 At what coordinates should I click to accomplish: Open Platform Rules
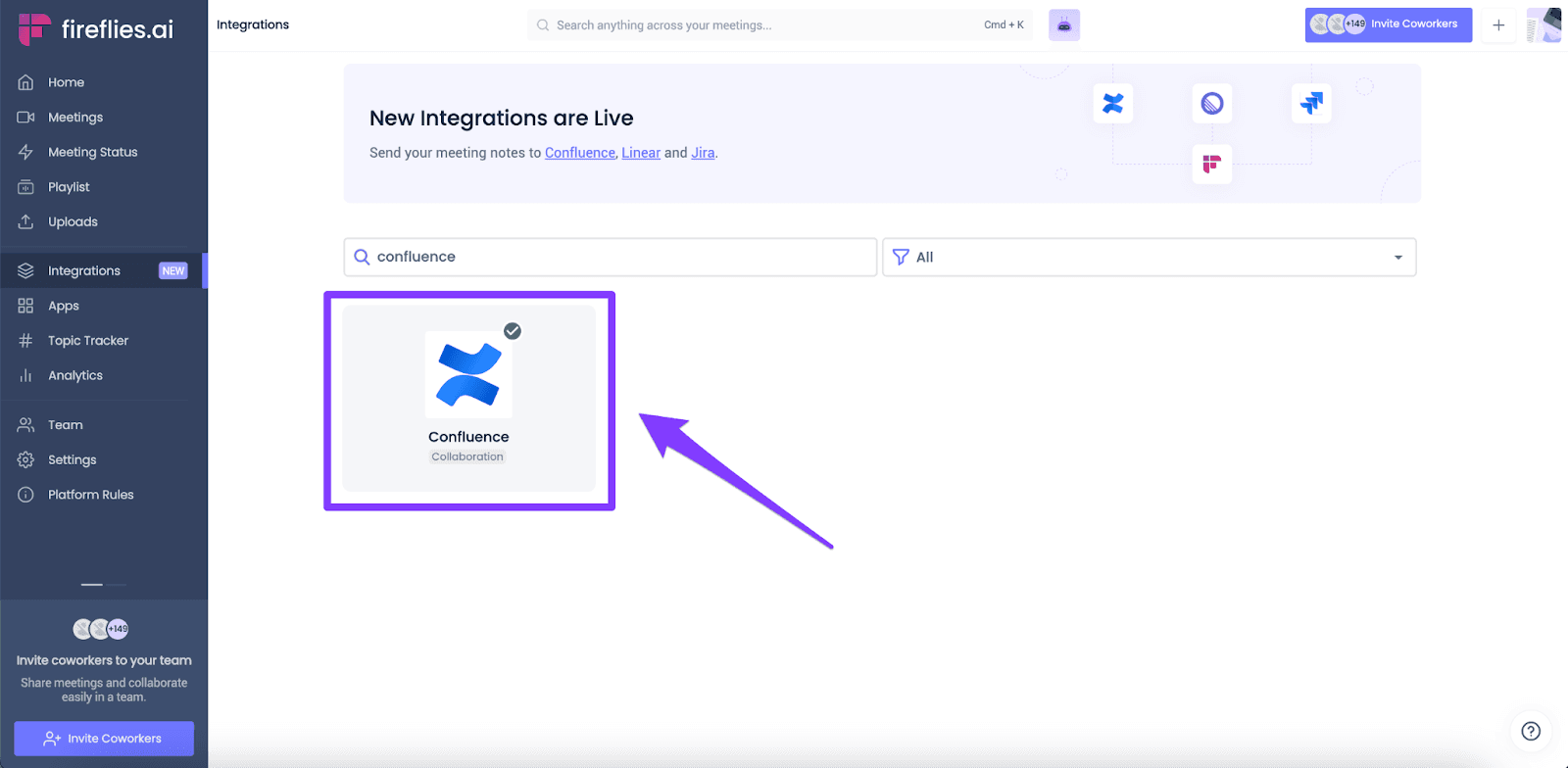tap(91, 495)
